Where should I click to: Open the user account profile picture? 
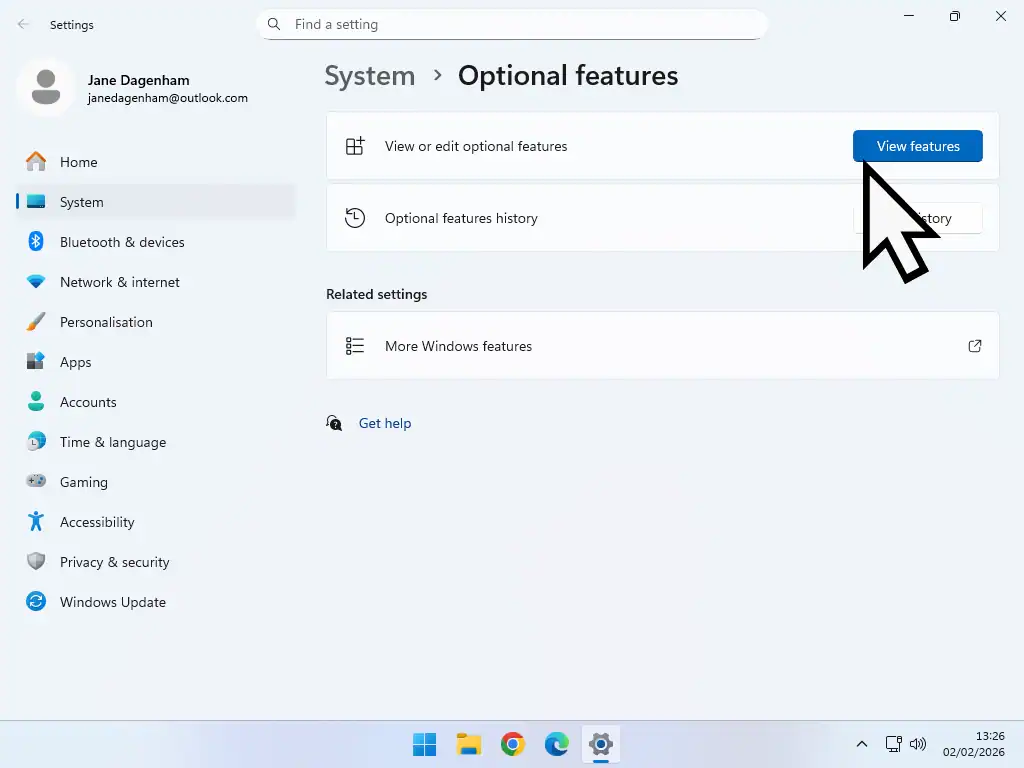(x=45, y=88)
